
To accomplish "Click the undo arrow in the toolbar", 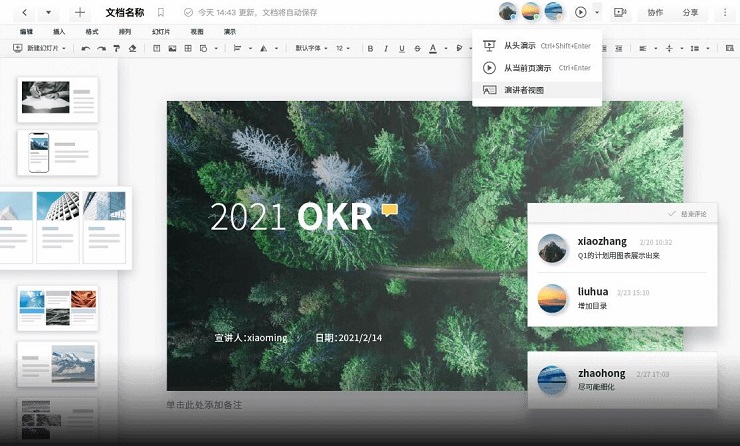I will [87, 48].
